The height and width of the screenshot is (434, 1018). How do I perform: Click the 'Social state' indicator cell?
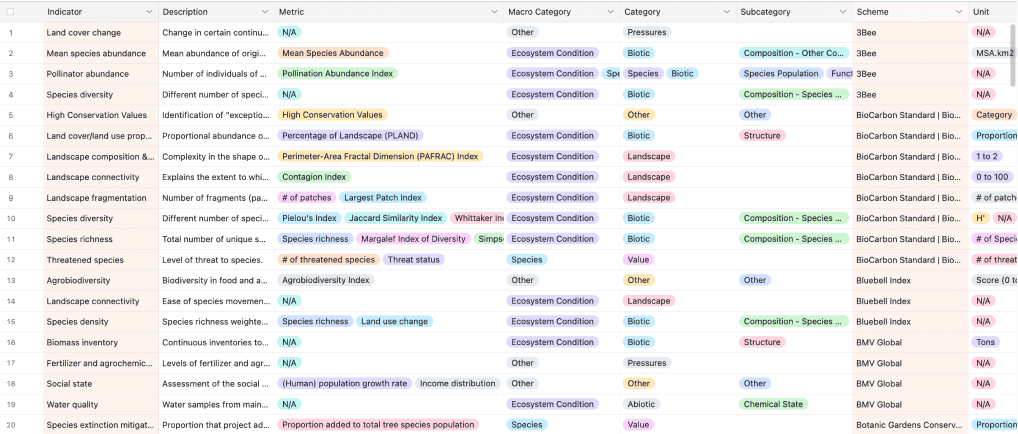[x=101, y=383]
